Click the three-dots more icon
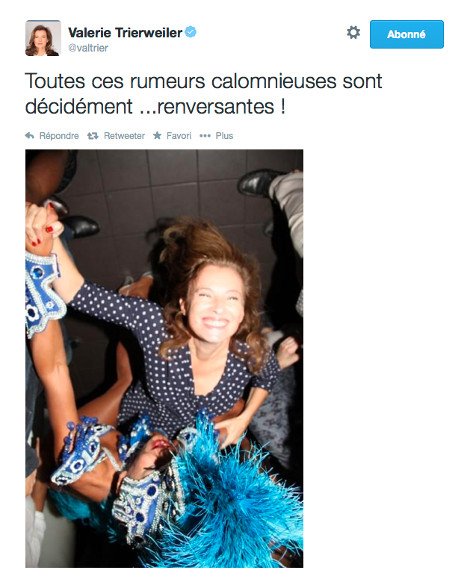 click(205, 136)
